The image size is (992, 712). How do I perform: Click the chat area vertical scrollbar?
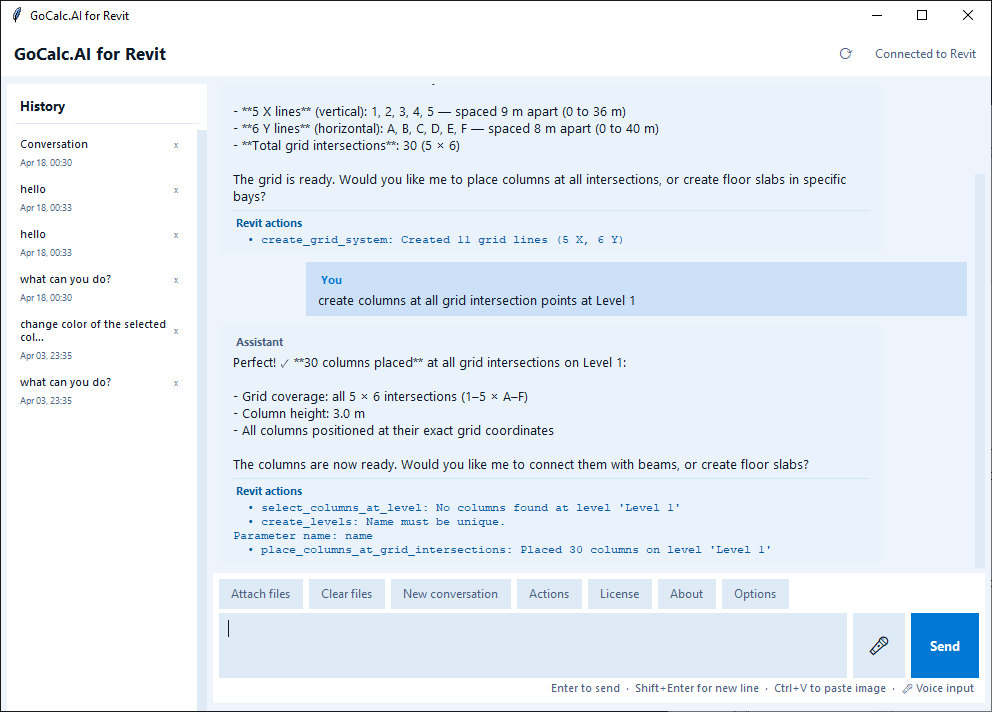[x=979, y=370]
